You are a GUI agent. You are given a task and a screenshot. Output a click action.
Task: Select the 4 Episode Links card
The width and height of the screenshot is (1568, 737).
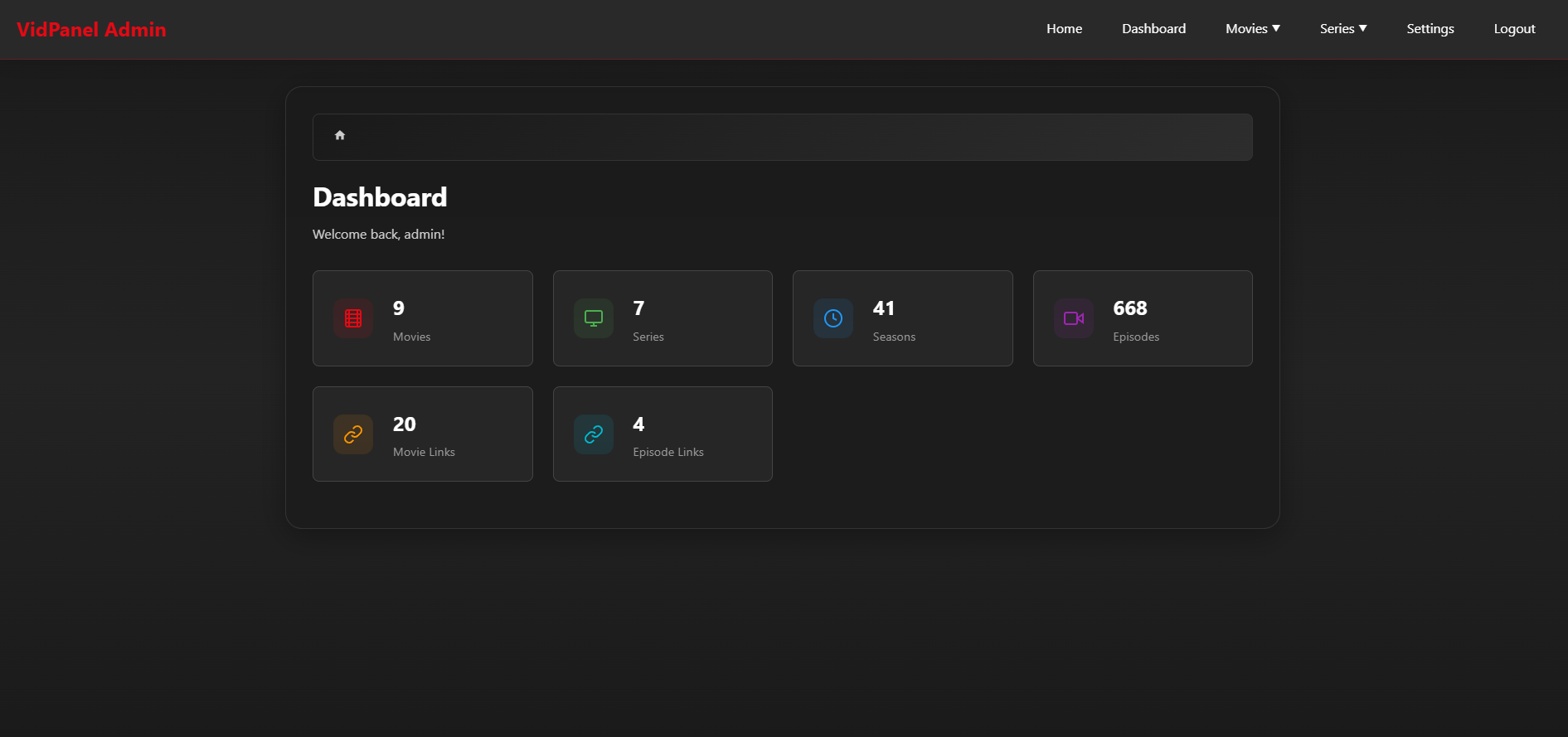(663, 434)
